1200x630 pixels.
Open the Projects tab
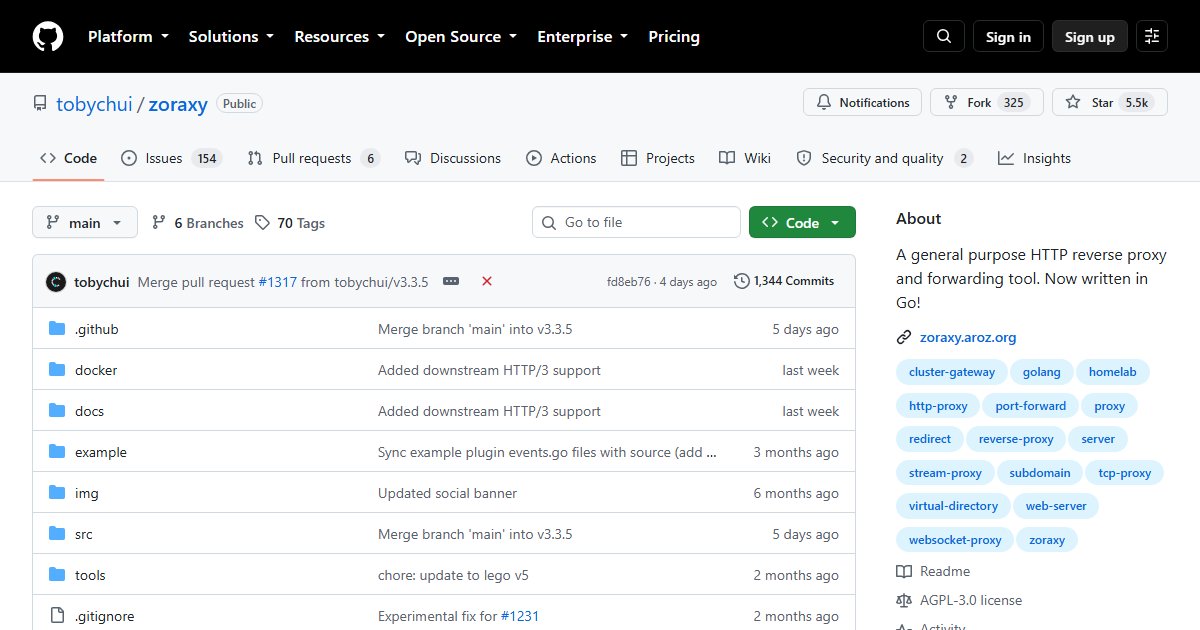coord(658,158)
